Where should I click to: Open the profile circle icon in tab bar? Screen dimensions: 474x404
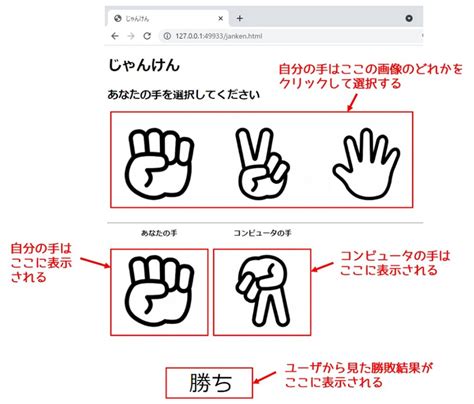pyautogui.click(x=409, y=18)
